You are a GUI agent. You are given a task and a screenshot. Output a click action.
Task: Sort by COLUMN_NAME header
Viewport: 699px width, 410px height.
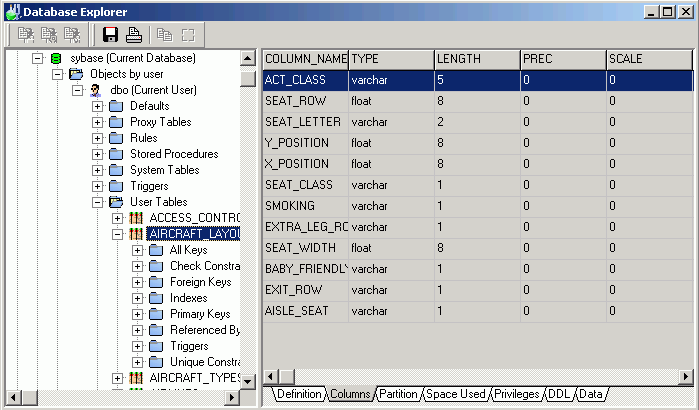305,59
